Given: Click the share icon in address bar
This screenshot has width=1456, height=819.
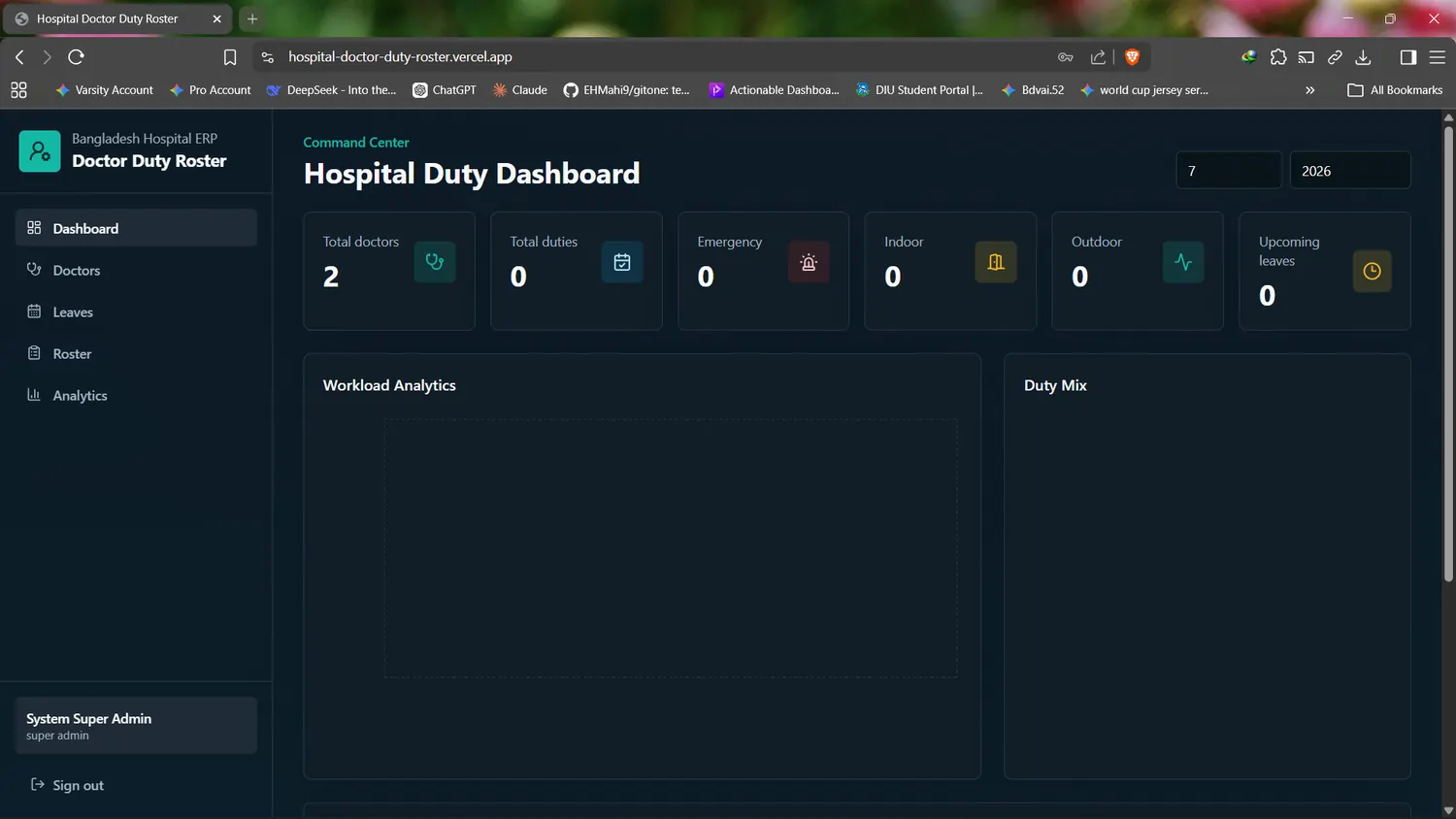Looking at the screenshot, I should [1098, 57].
